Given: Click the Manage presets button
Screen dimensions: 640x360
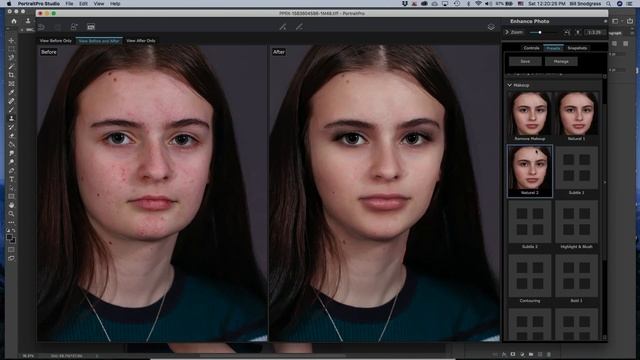Looking at the screenshot, I should click(x=561, y=61).
